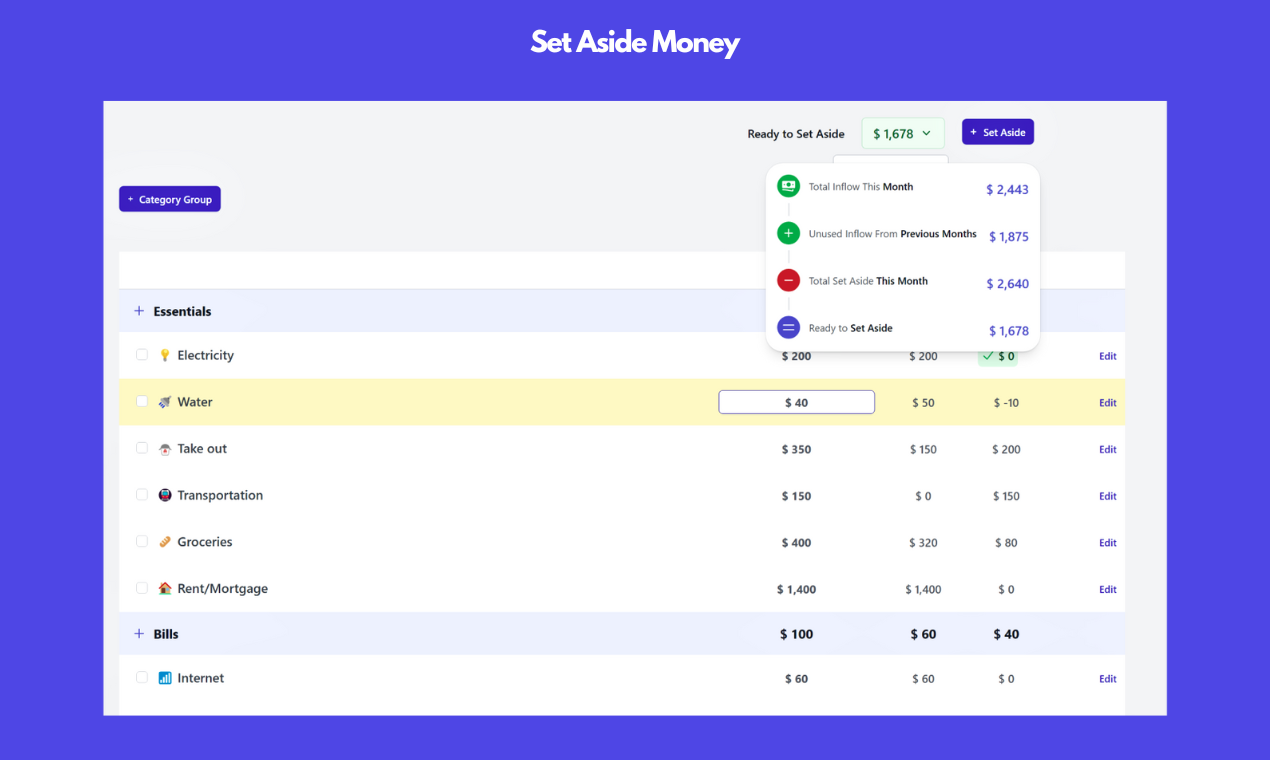Click the bar chart icon beside Internet
The image size is (1270, 760).
[165, 678]
